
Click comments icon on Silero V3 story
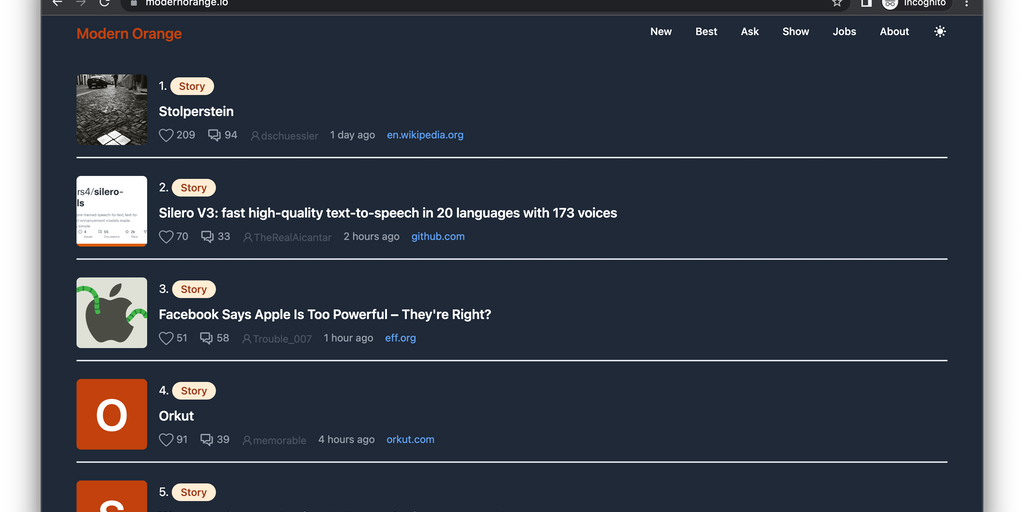(x=207, y=237)
